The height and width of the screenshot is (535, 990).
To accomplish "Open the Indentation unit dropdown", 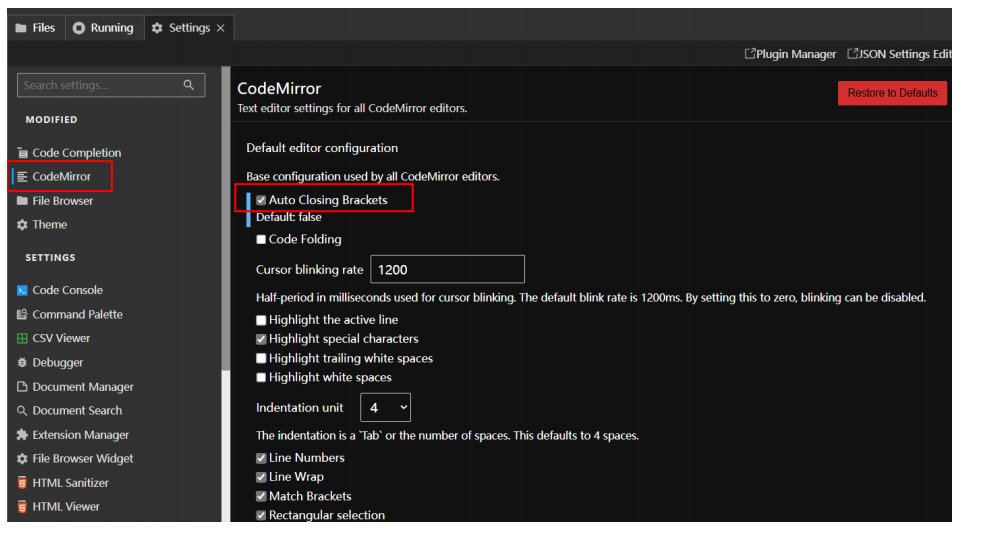I will pos(385,407).
